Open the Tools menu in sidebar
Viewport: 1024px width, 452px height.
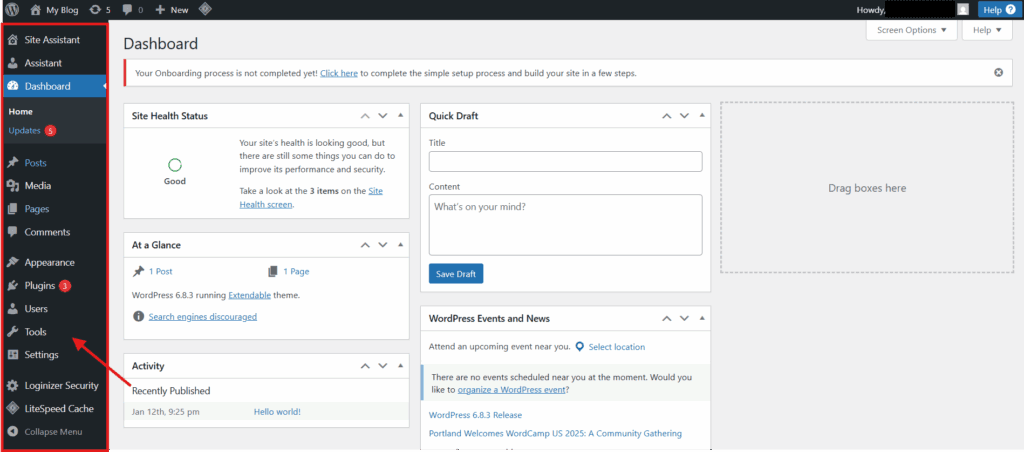pyautogui.click(x=35, y=332)
